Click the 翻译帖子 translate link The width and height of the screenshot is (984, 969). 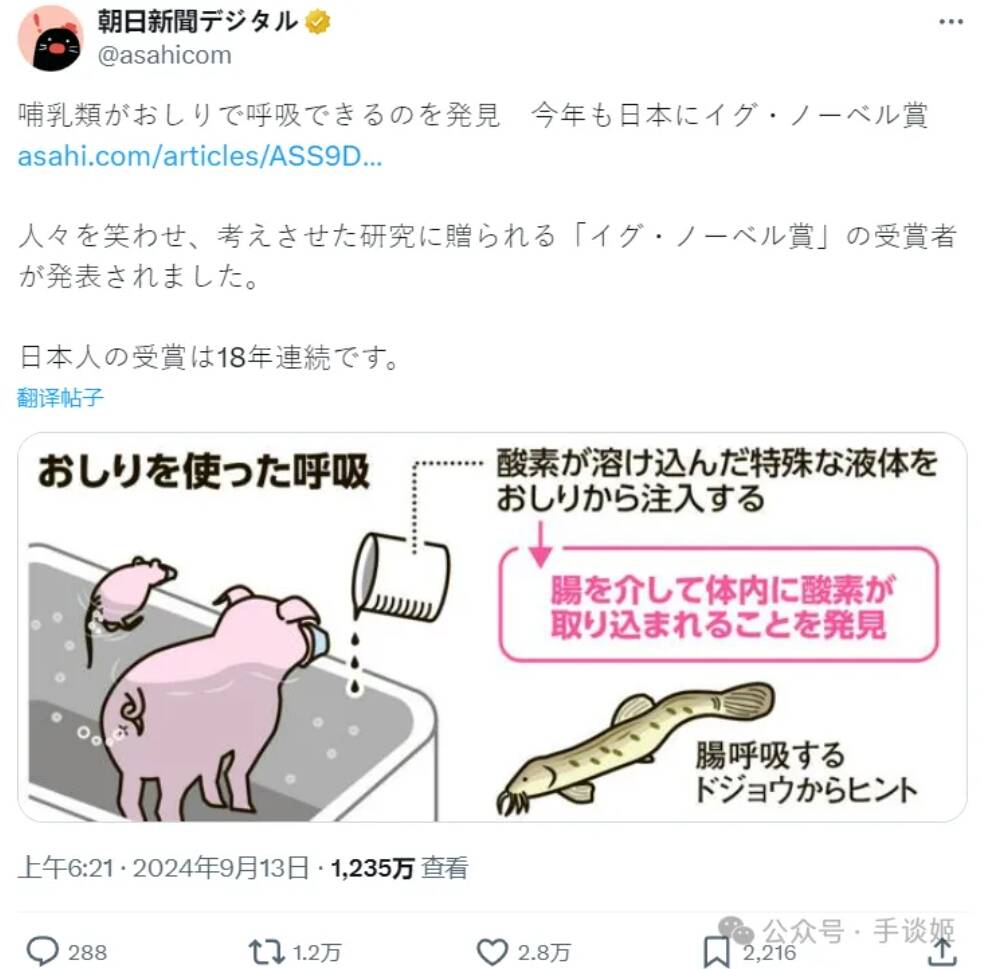tap(60, 397)
